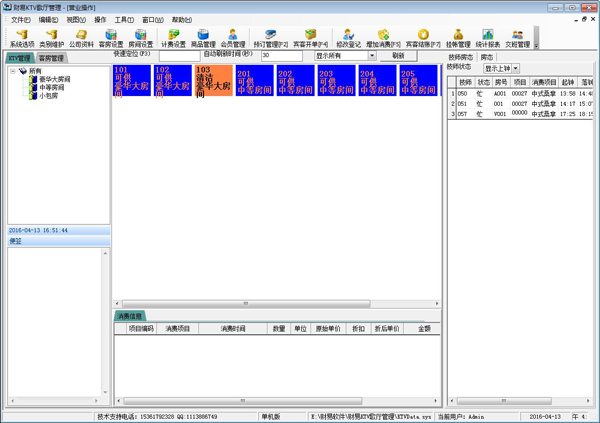600x423 pixels.
Task: Select room tile 202
Action: (296, 80)
